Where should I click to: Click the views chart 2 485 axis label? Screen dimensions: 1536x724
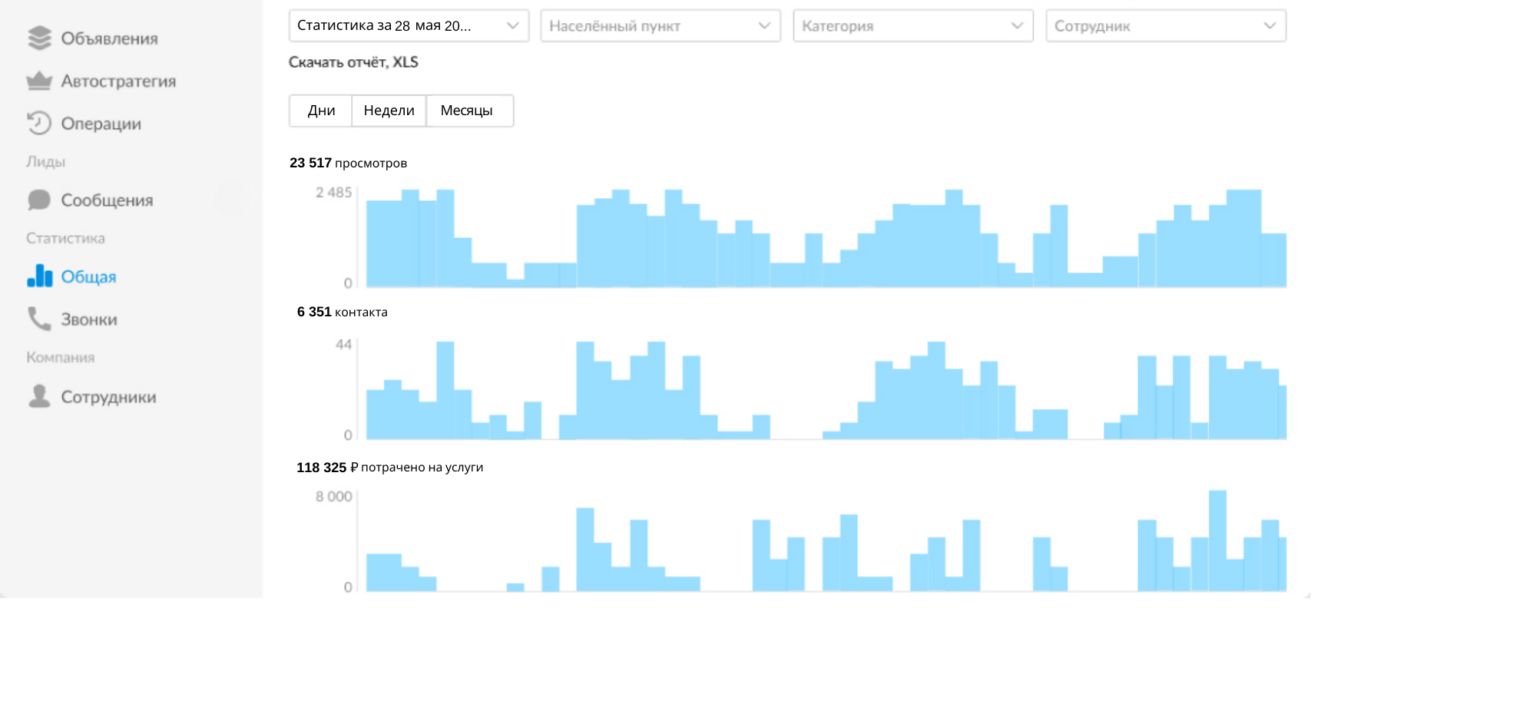point(333,192)
